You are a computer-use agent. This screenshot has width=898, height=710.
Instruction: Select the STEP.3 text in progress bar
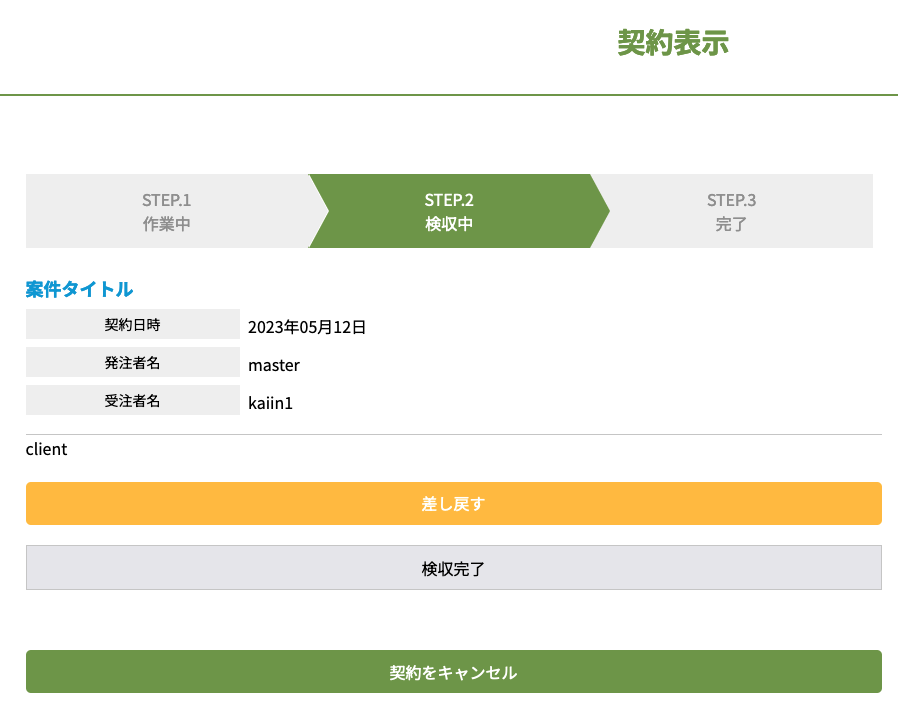(x=731, y=200)
